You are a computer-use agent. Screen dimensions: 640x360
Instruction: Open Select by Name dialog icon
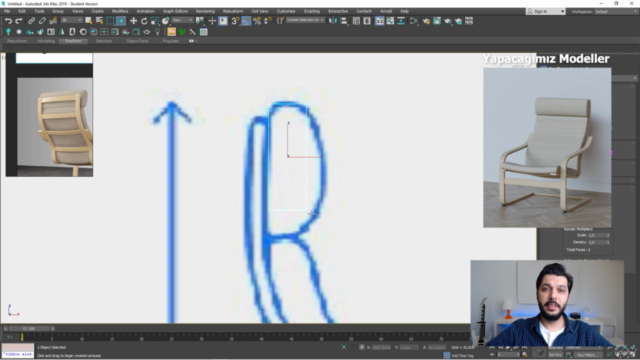99,21
